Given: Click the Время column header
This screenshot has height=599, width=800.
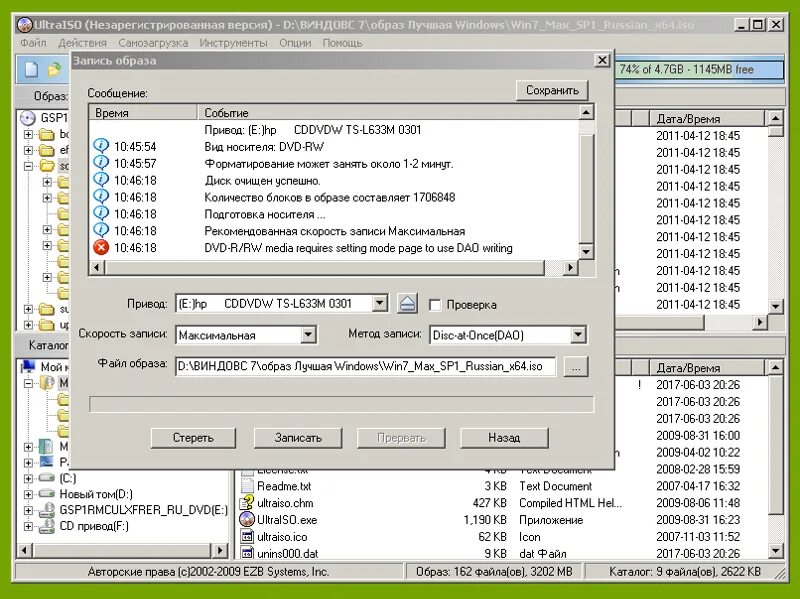Looking at the screenshot, I should pyautogui.click(x=143, y=113).
